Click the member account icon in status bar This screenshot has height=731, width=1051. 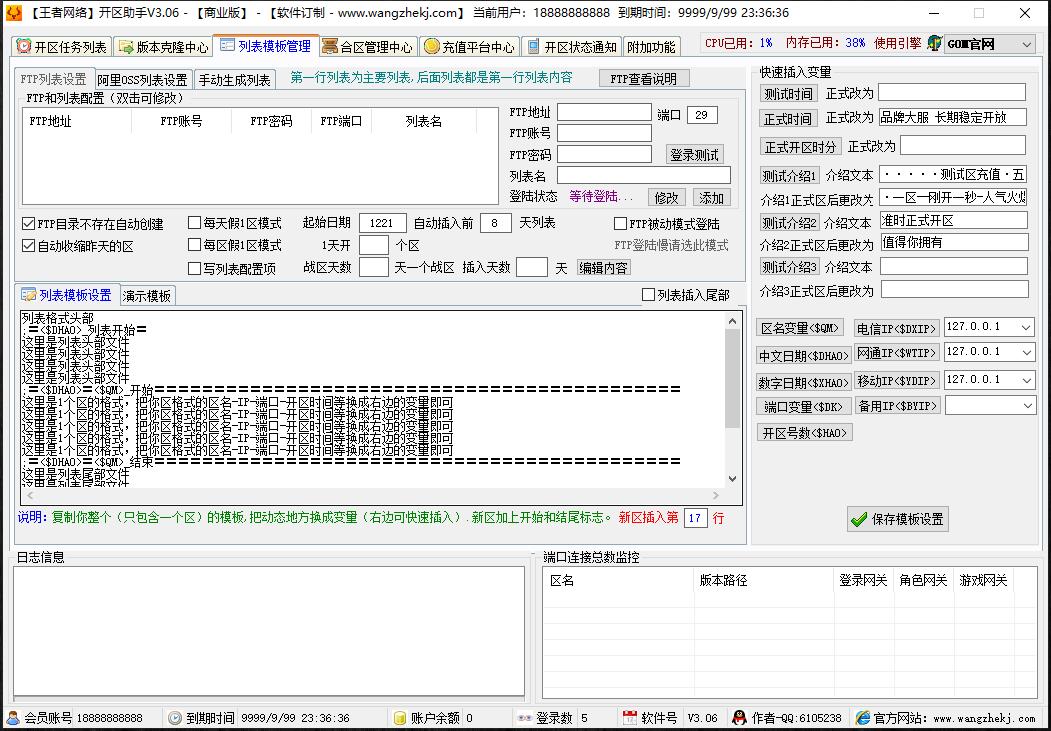click(13, 718)
